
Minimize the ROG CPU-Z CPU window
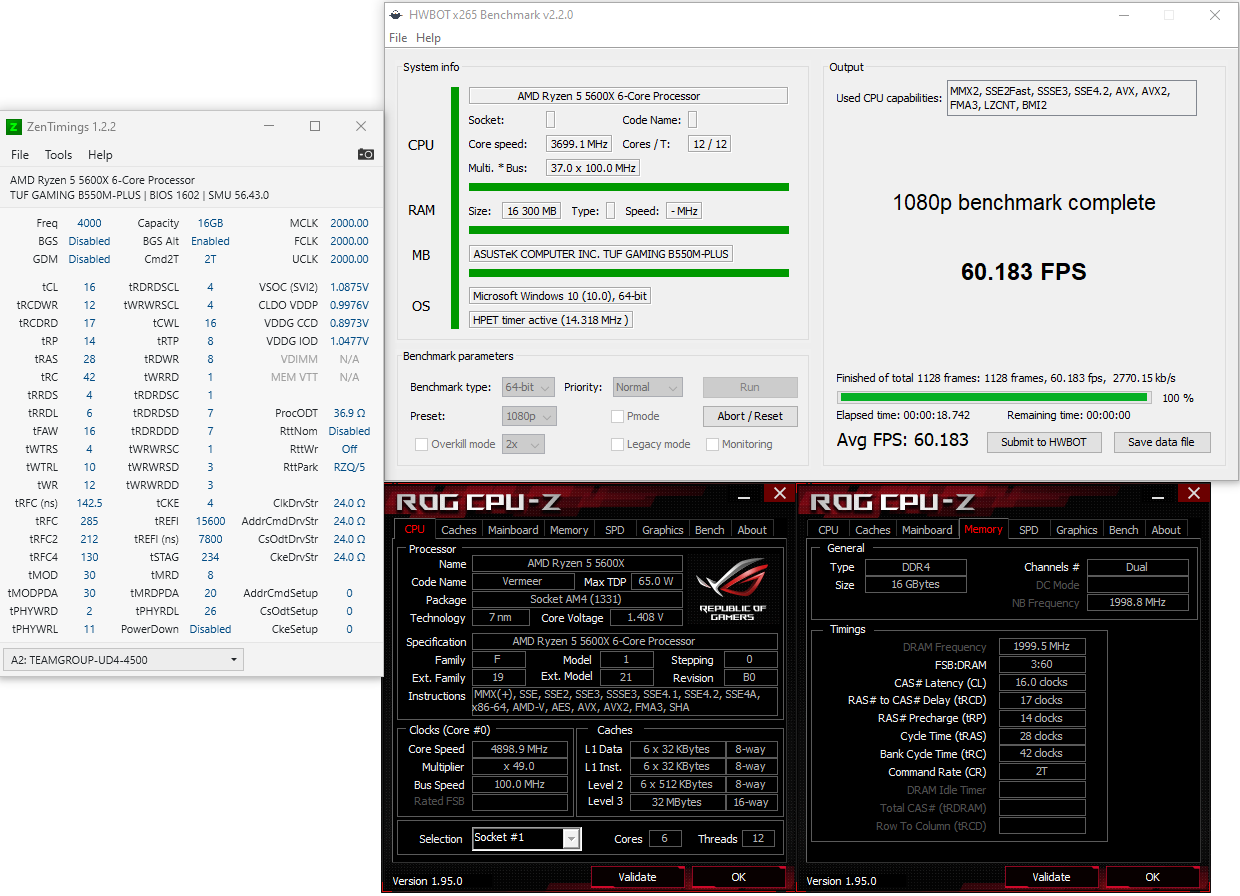tap(744, 497)
